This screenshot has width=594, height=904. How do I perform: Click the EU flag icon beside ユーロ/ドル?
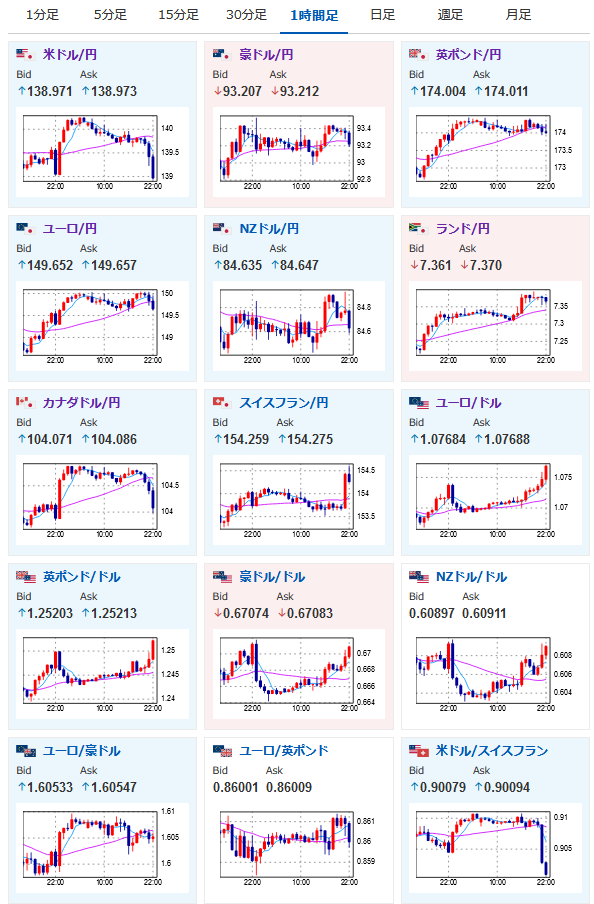click(x=419, y=402)
